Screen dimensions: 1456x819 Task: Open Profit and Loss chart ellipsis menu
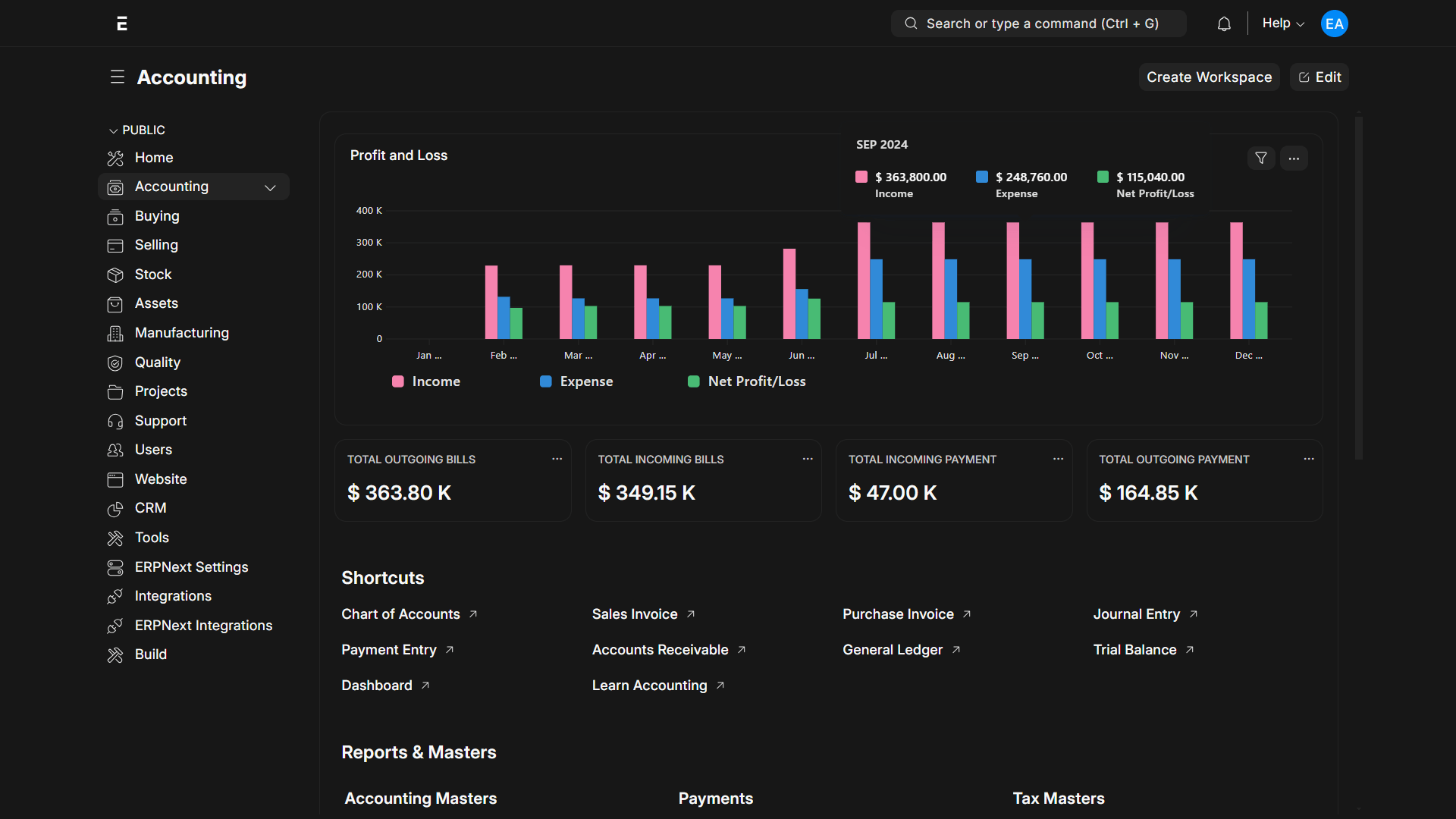[x=1294, y=158]
